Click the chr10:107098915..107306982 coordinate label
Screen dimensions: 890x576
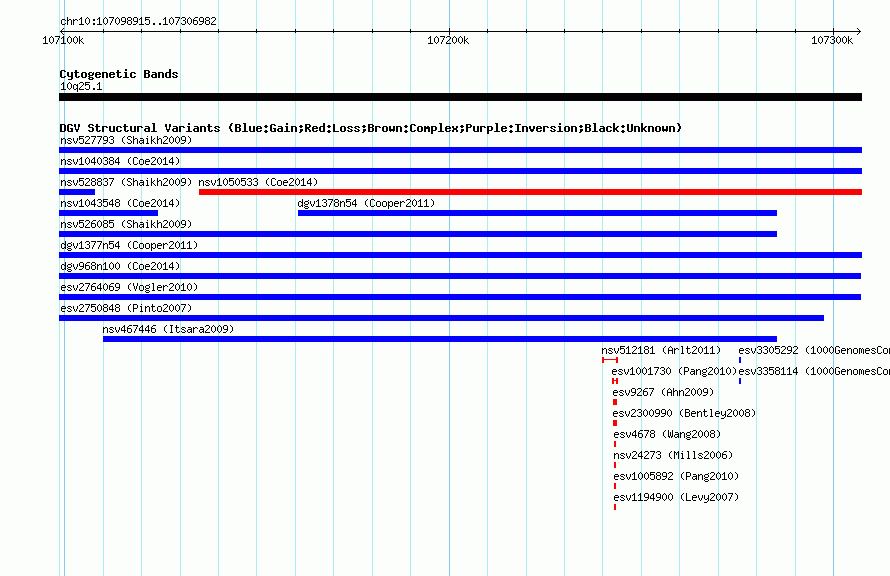138,21
